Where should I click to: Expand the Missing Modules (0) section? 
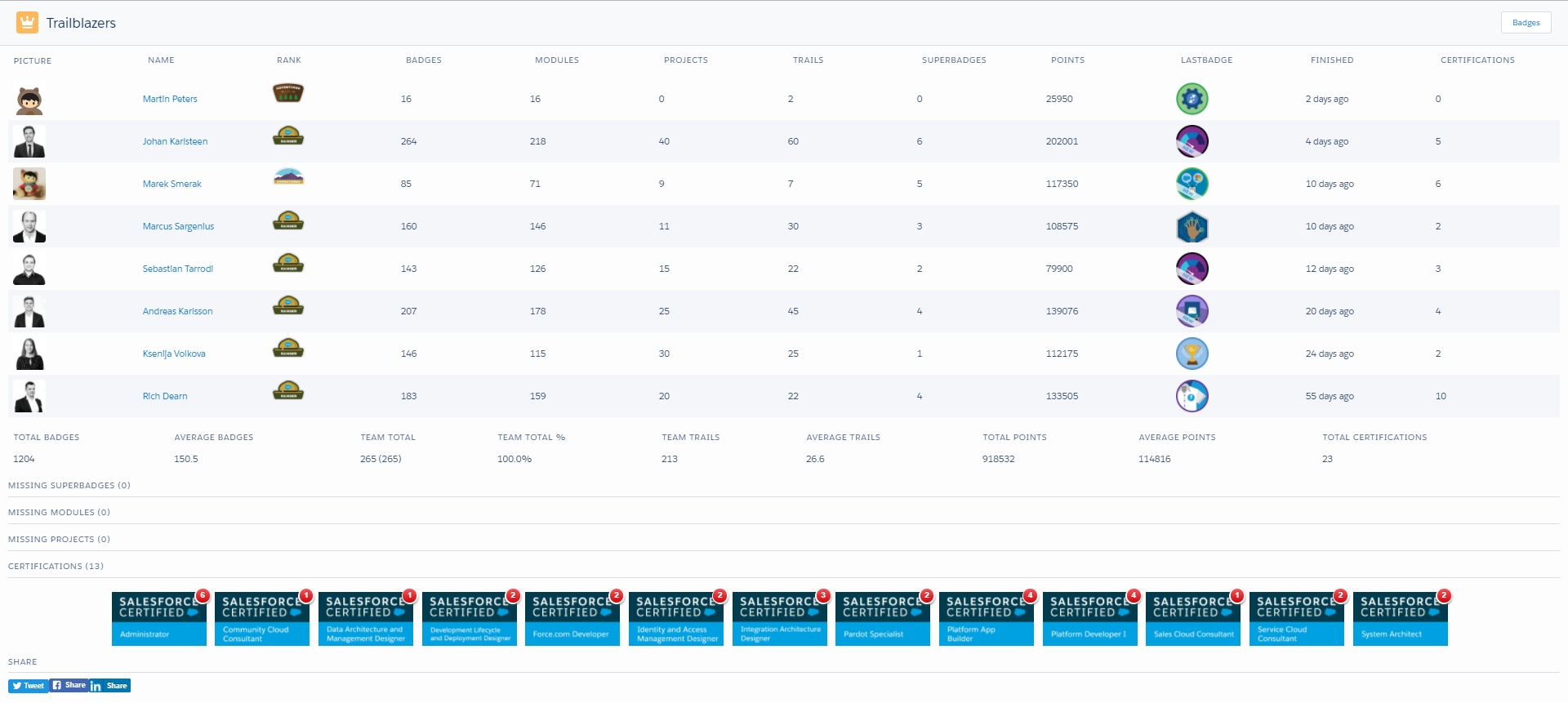(59, 512)
